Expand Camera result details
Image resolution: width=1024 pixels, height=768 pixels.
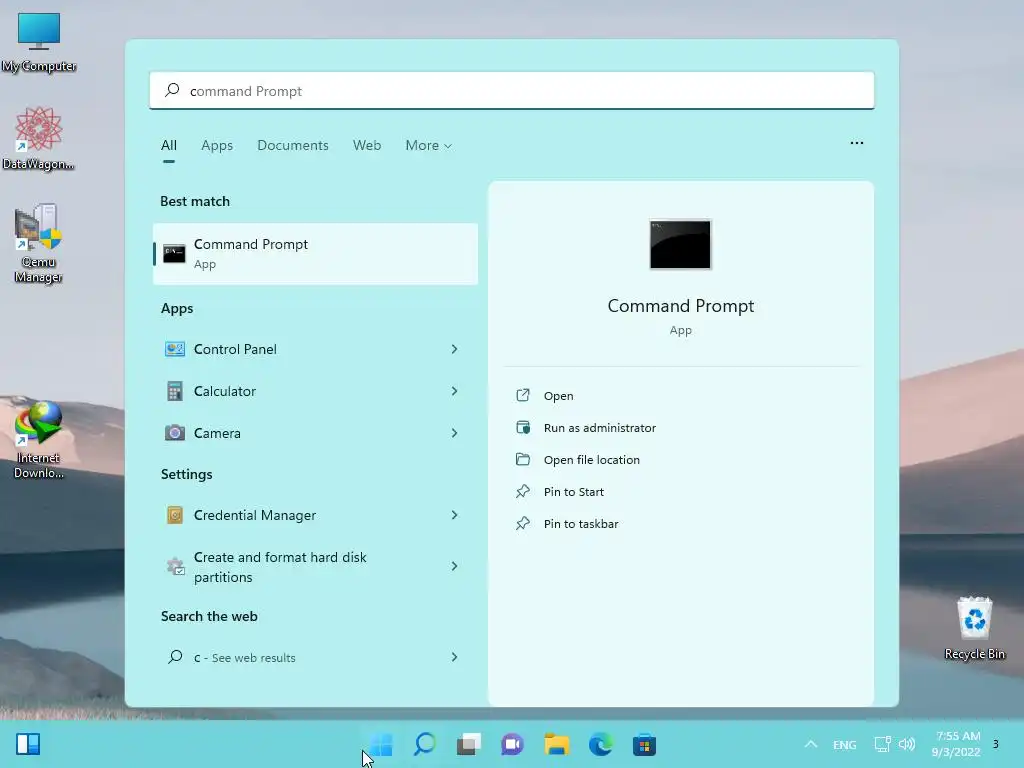click(455, 433)
